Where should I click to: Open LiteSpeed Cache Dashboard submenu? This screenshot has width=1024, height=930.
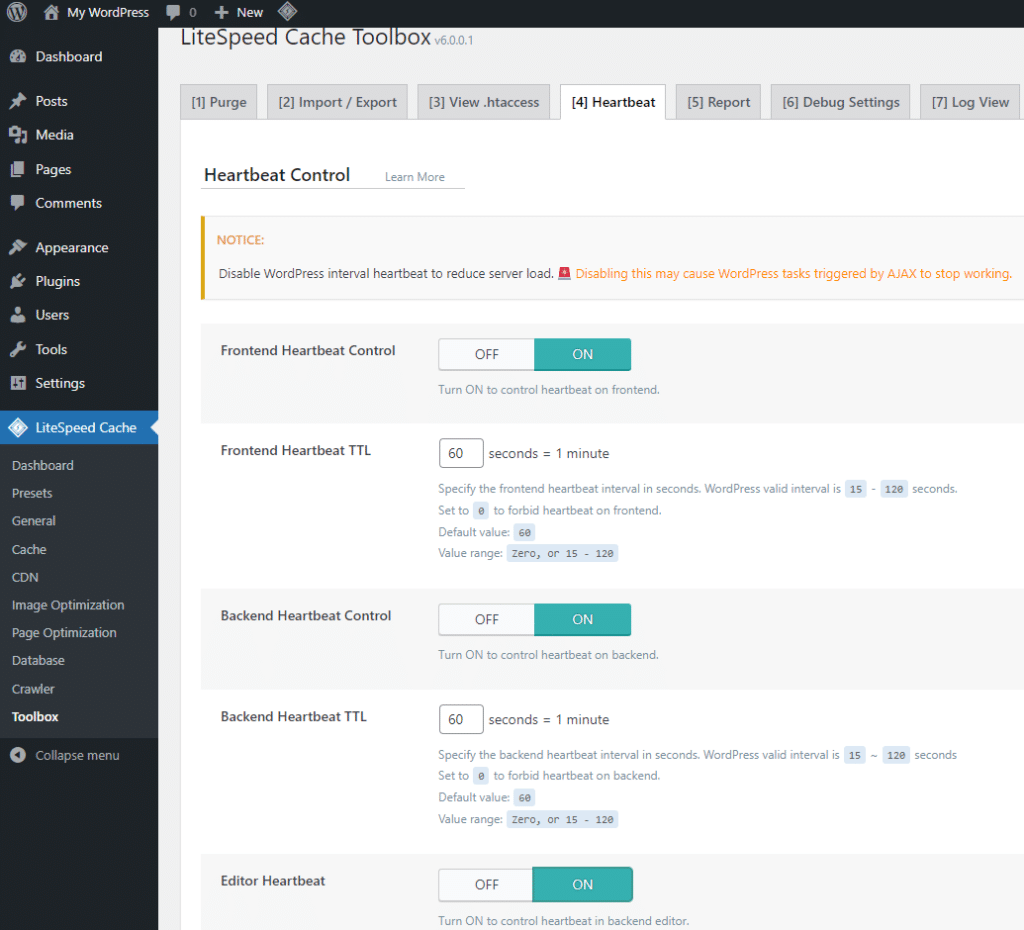42,465
